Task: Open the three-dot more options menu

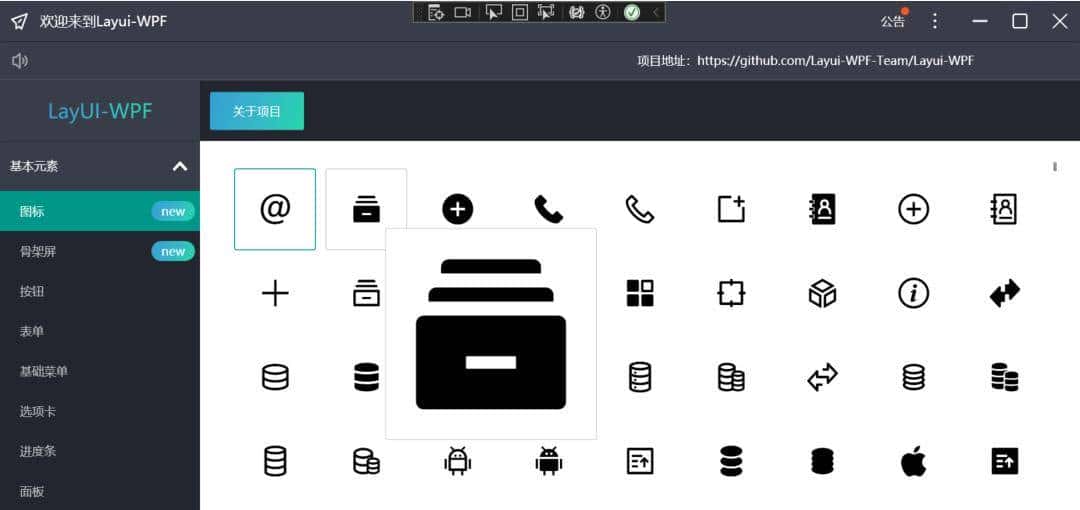Action: click(935, 21)
